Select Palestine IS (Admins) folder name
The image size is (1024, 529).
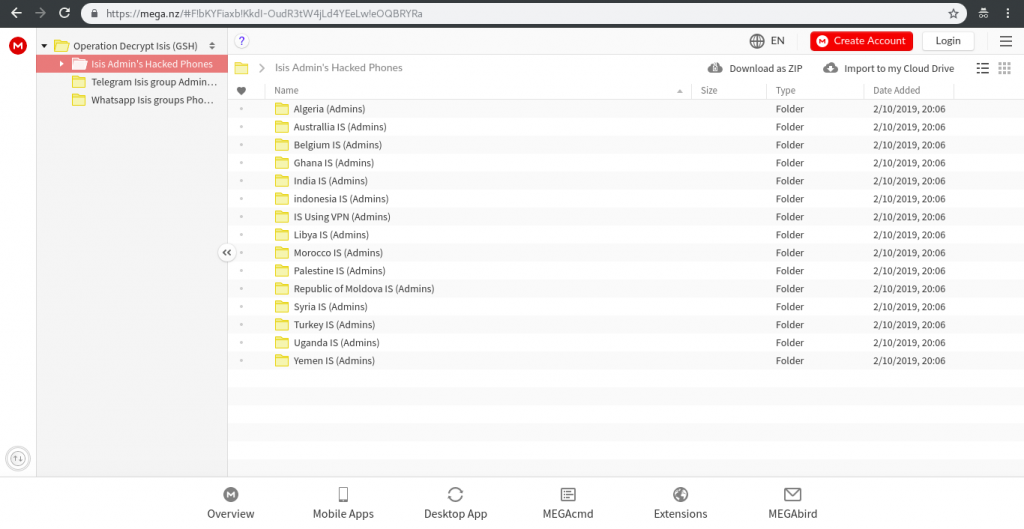(339, 270)
